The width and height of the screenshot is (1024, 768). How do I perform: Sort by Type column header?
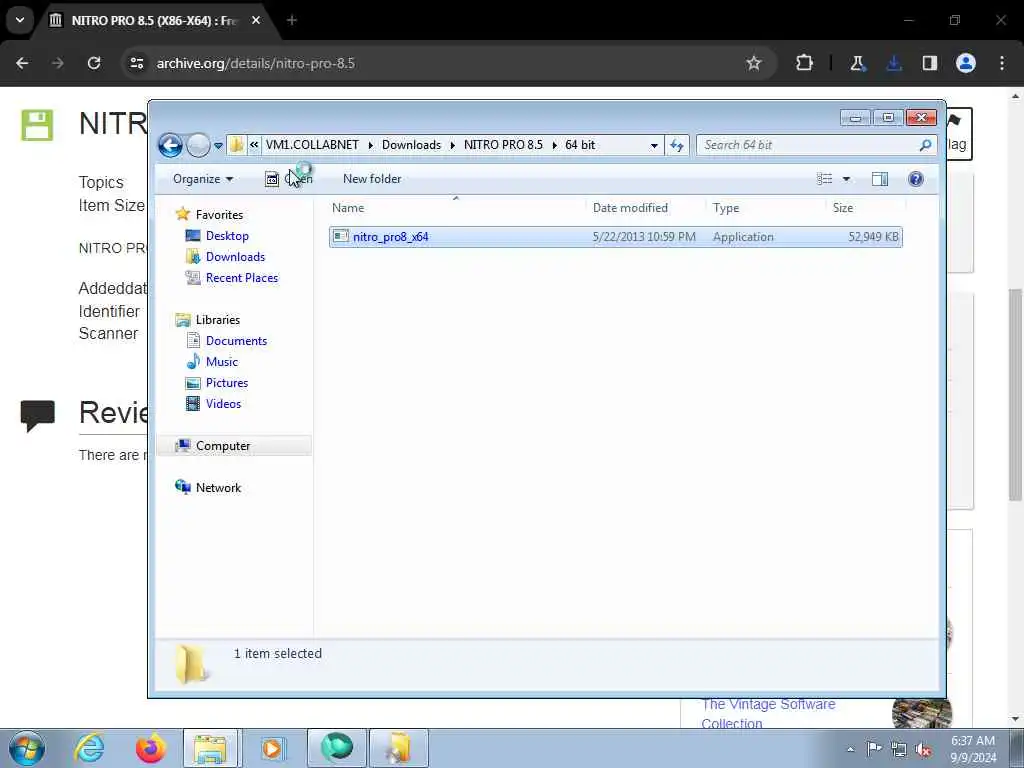point(726,208)
